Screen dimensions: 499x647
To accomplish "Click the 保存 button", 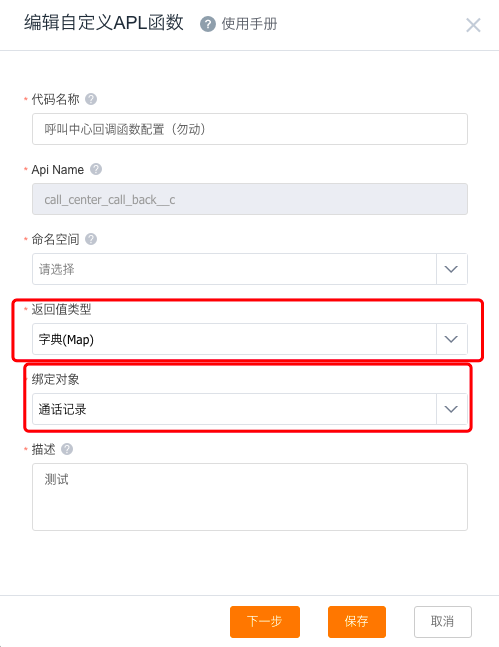I will 357,621.
